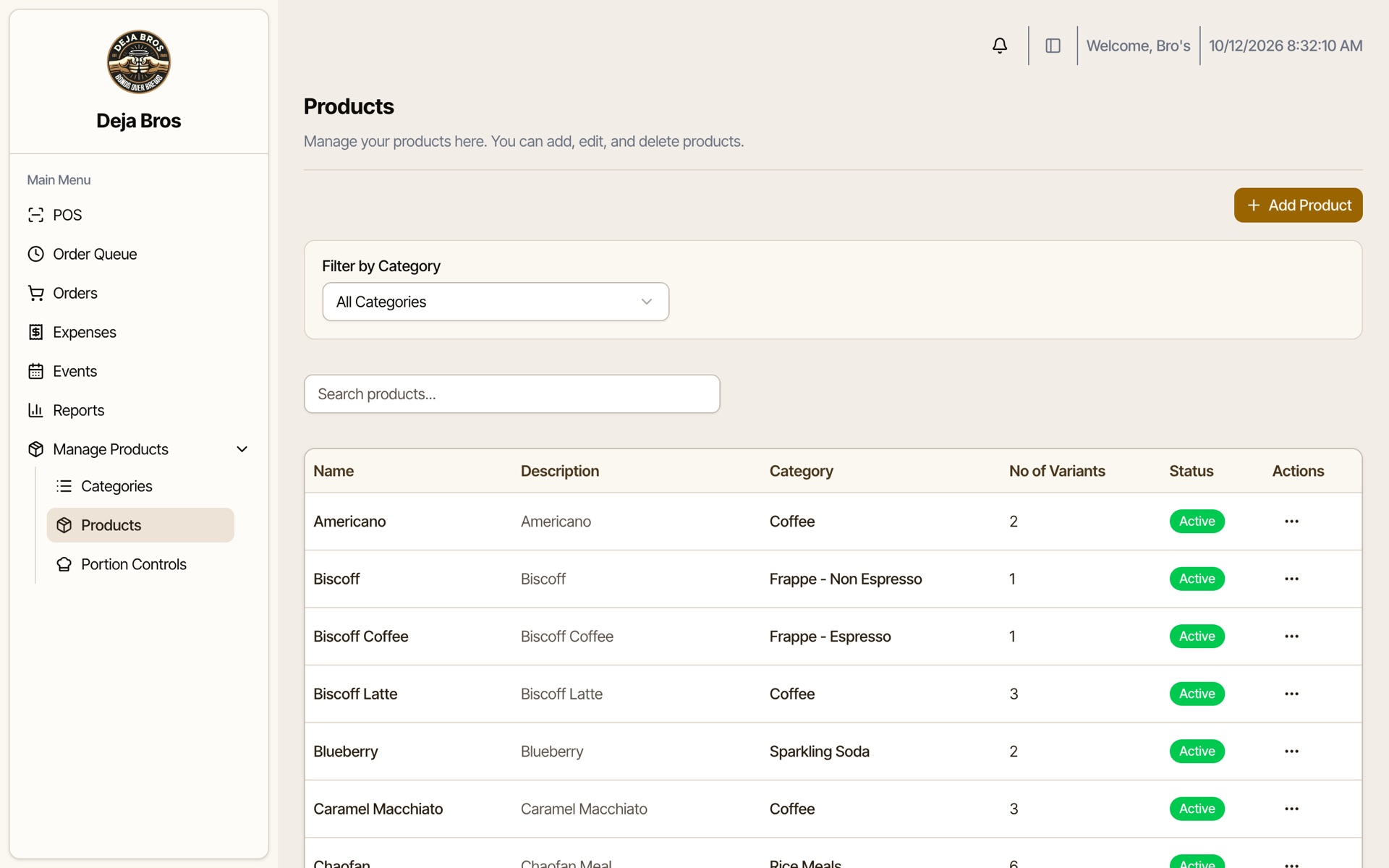Open the All Categories filter dropdown
This screenshot has width=1389, height=868.
coord(496,302)
